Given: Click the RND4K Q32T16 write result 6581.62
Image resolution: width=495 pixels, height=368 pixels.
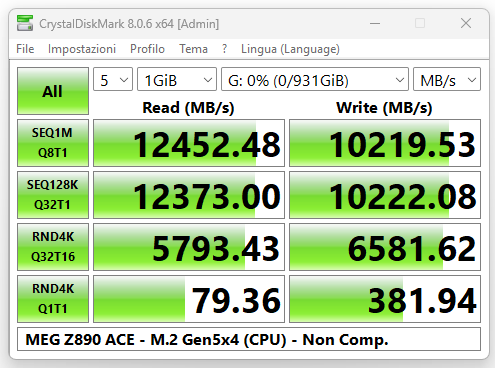Looking at the screenshot, I should pos(385,247).
